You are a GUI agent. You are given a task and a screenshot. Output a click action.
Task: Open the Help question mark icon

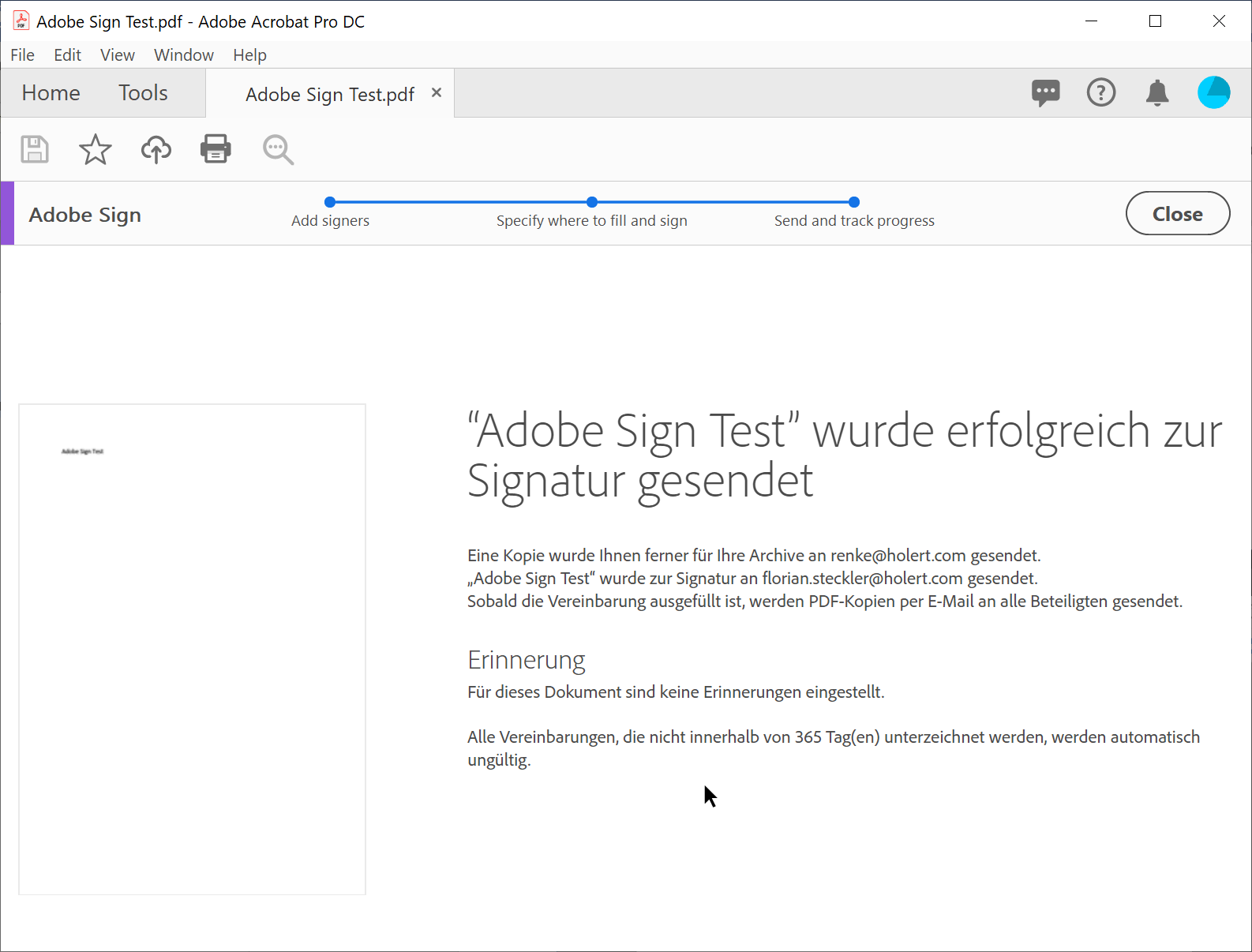(x=1101, y=93)
